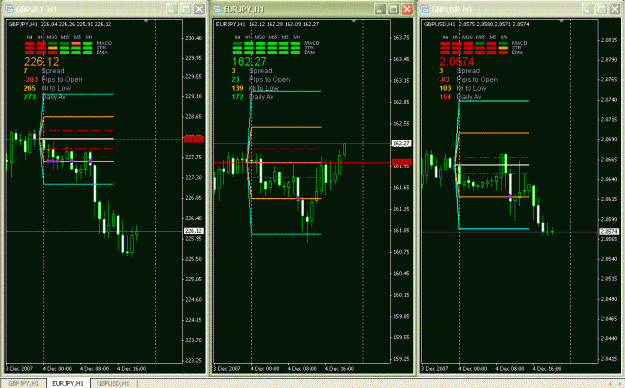This screenshot has width=625, height=388.
Task: Click the GBPUSD,H1 OHLC header line
Action: pos(476,24)
